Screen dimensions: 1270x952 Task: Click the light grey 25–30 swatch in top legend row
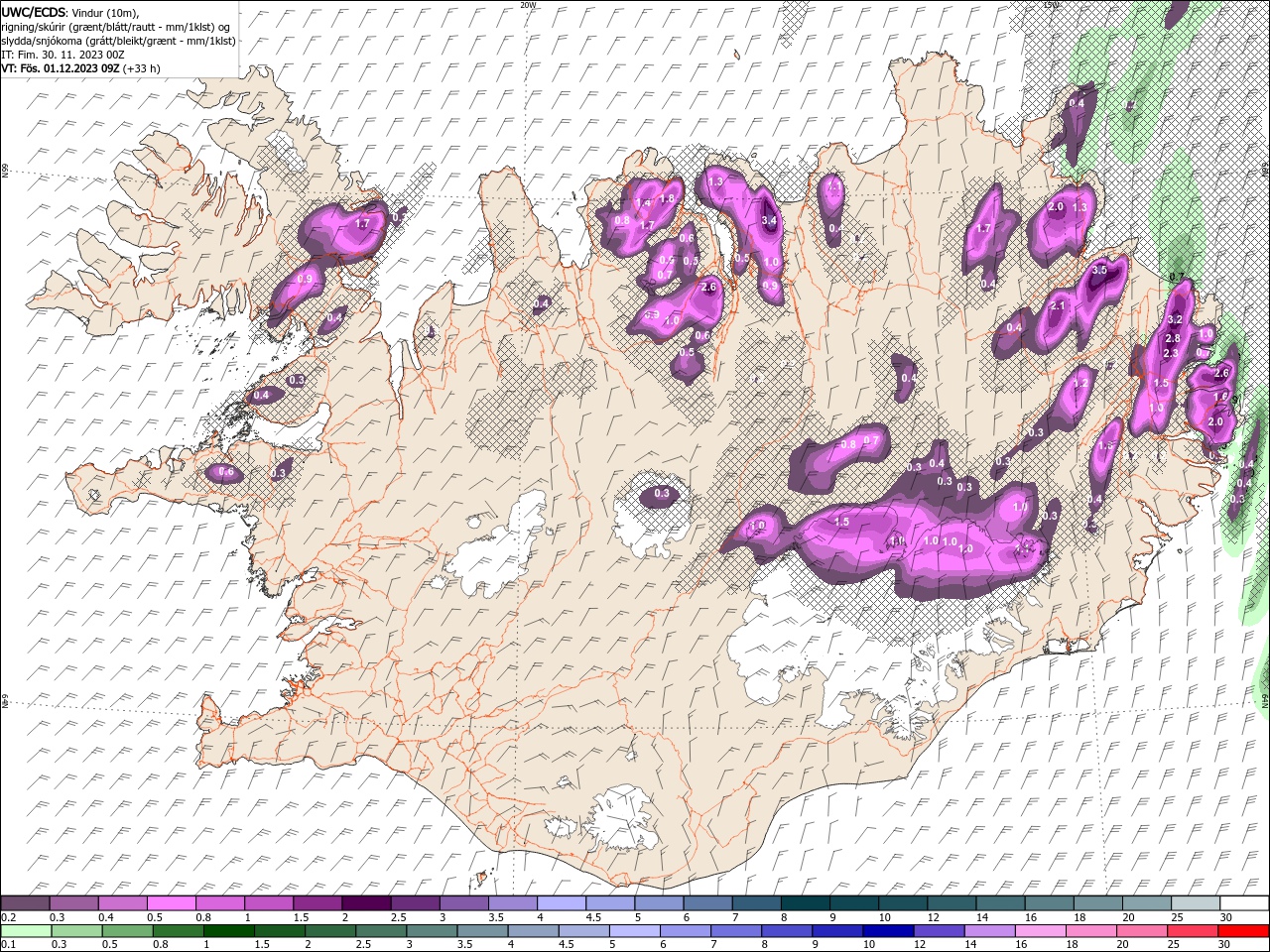[1196, 903]
